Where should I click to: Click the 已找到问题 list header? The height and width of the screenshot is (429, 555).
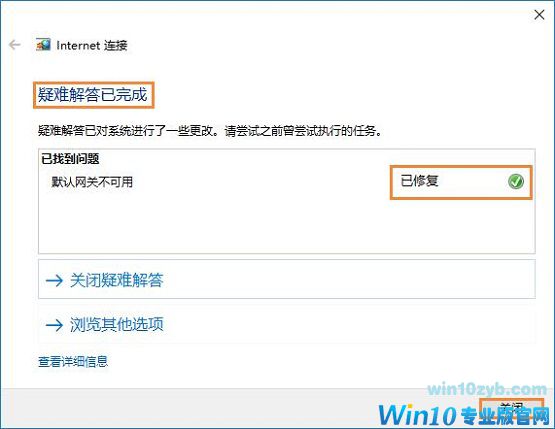click(x=70, y=159)
